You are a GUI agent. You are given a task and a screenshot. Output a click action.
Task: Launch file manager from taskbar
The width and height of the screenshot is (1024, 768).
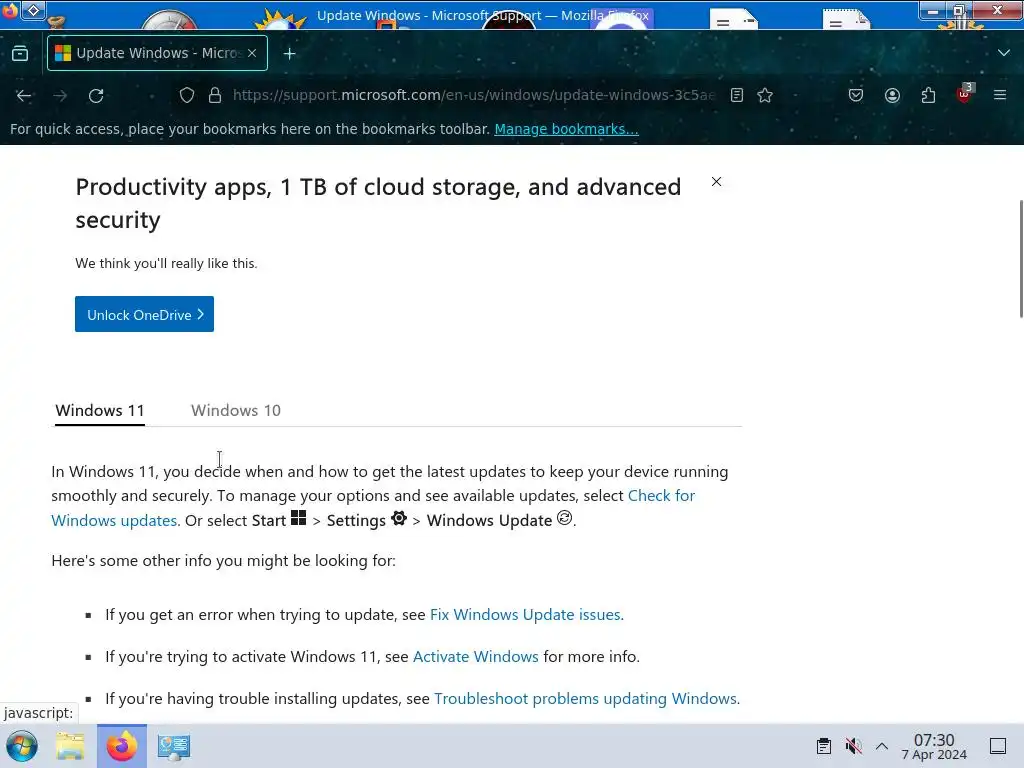click(70, 746)
